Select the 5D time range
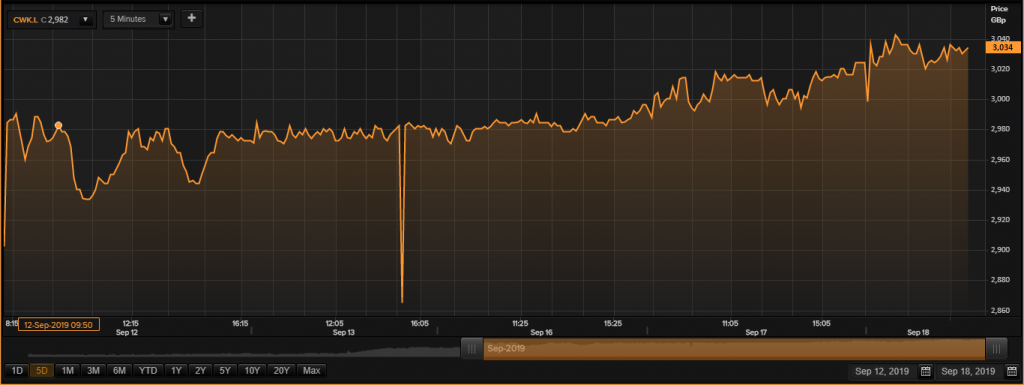The width and height of the screenshot is (1024, 385). 42,371
